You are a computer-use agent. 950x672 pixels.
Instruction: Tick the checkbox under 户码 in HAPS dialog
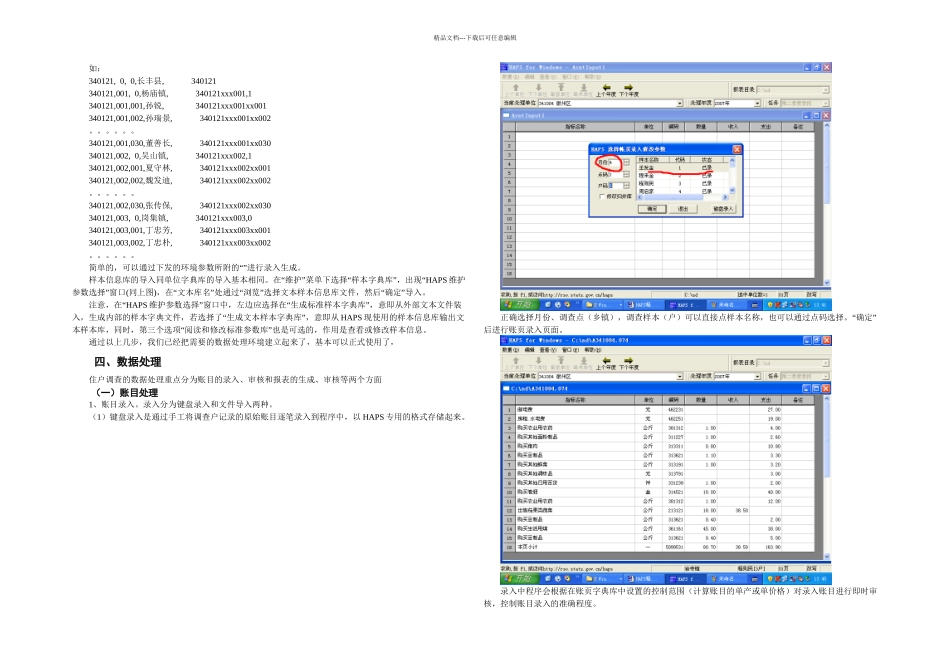click(601, 197)
